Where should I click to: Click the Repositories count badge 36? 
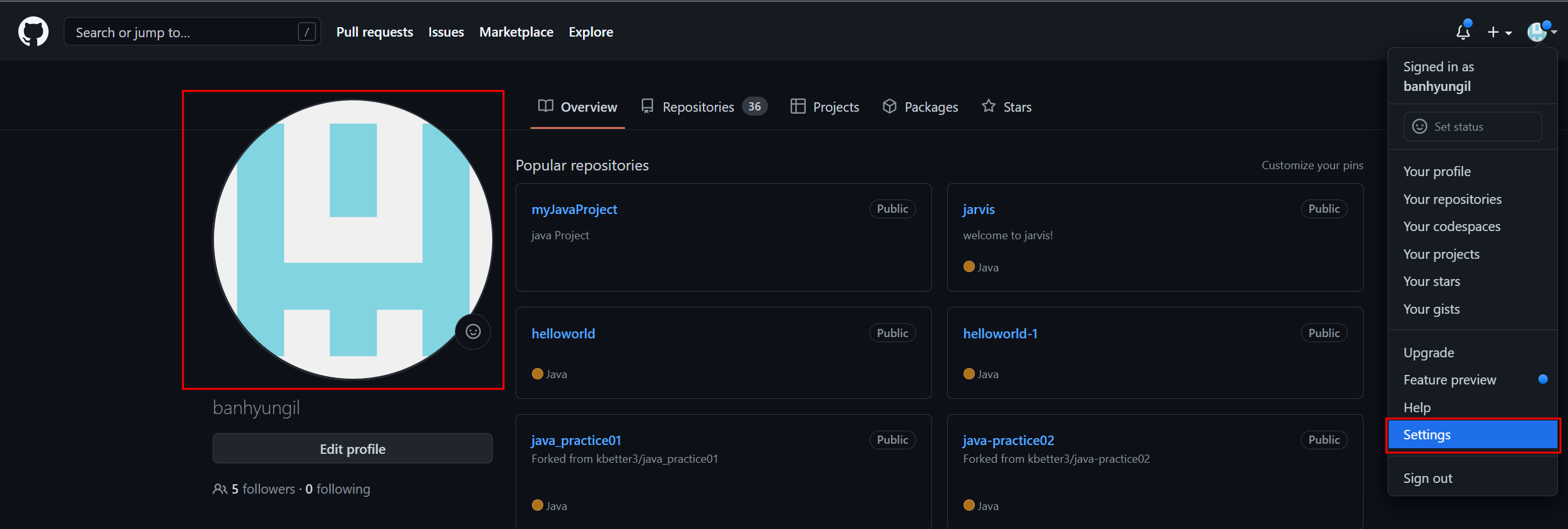pyautogui.click(x=755, y=107)
